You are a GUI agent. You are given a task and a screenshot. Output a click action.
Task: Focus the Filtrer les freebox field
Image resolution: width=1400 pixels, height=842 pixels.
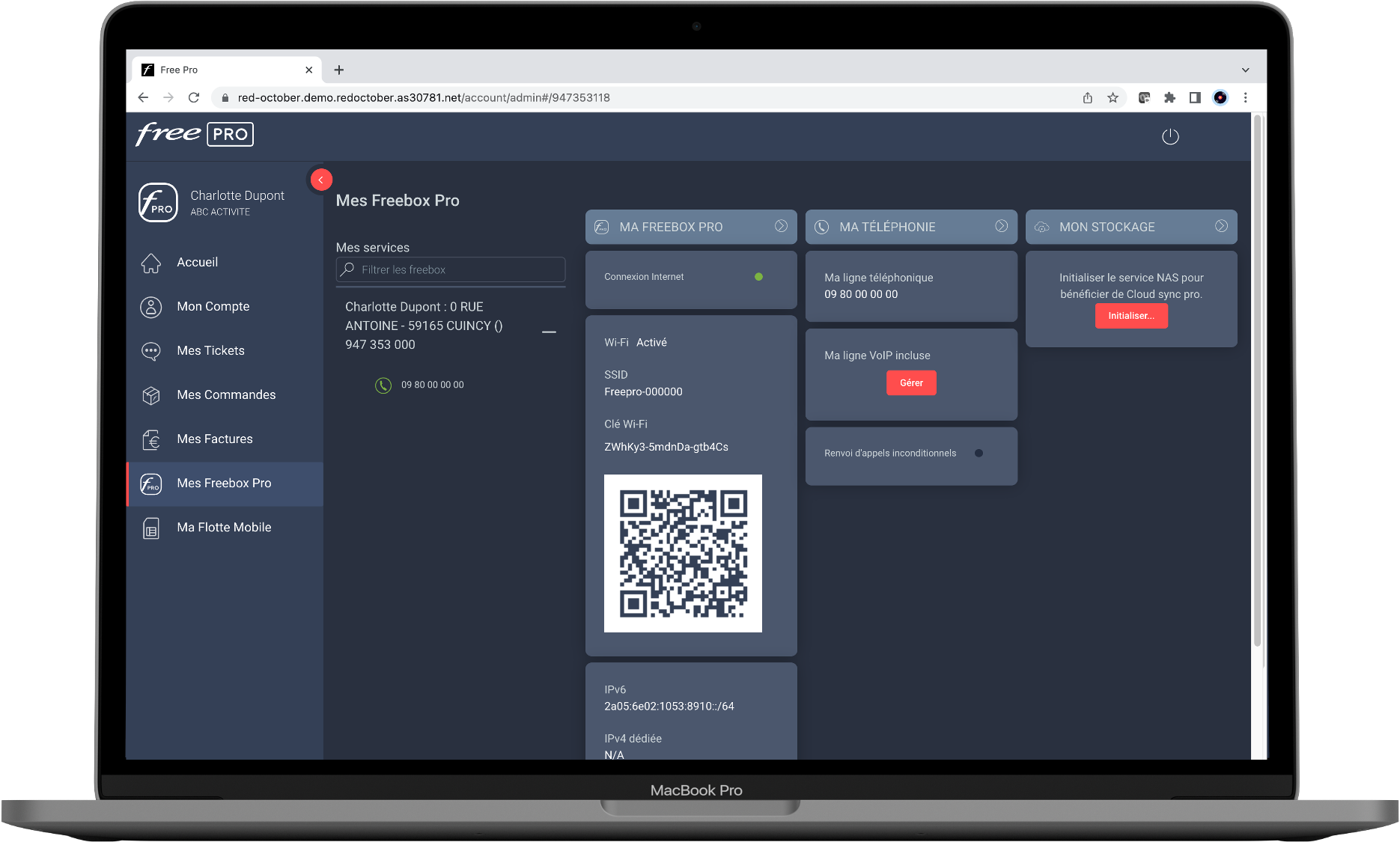click(451, 269)
